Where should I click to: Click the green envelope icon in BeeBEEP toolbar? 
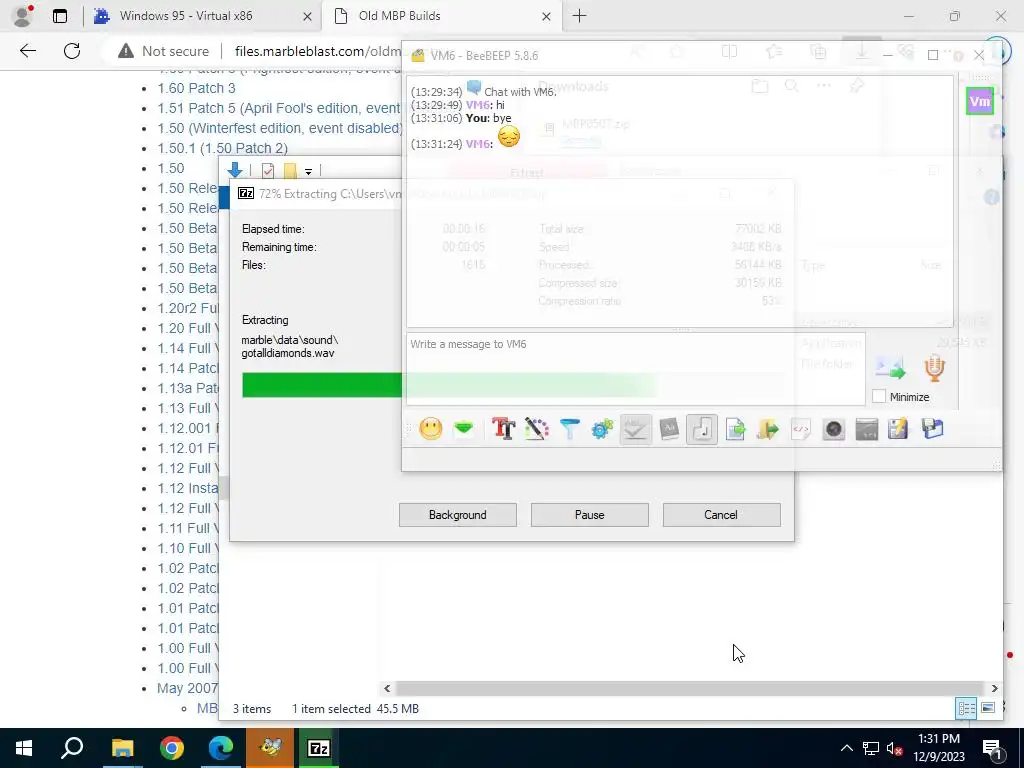[464, 429]
